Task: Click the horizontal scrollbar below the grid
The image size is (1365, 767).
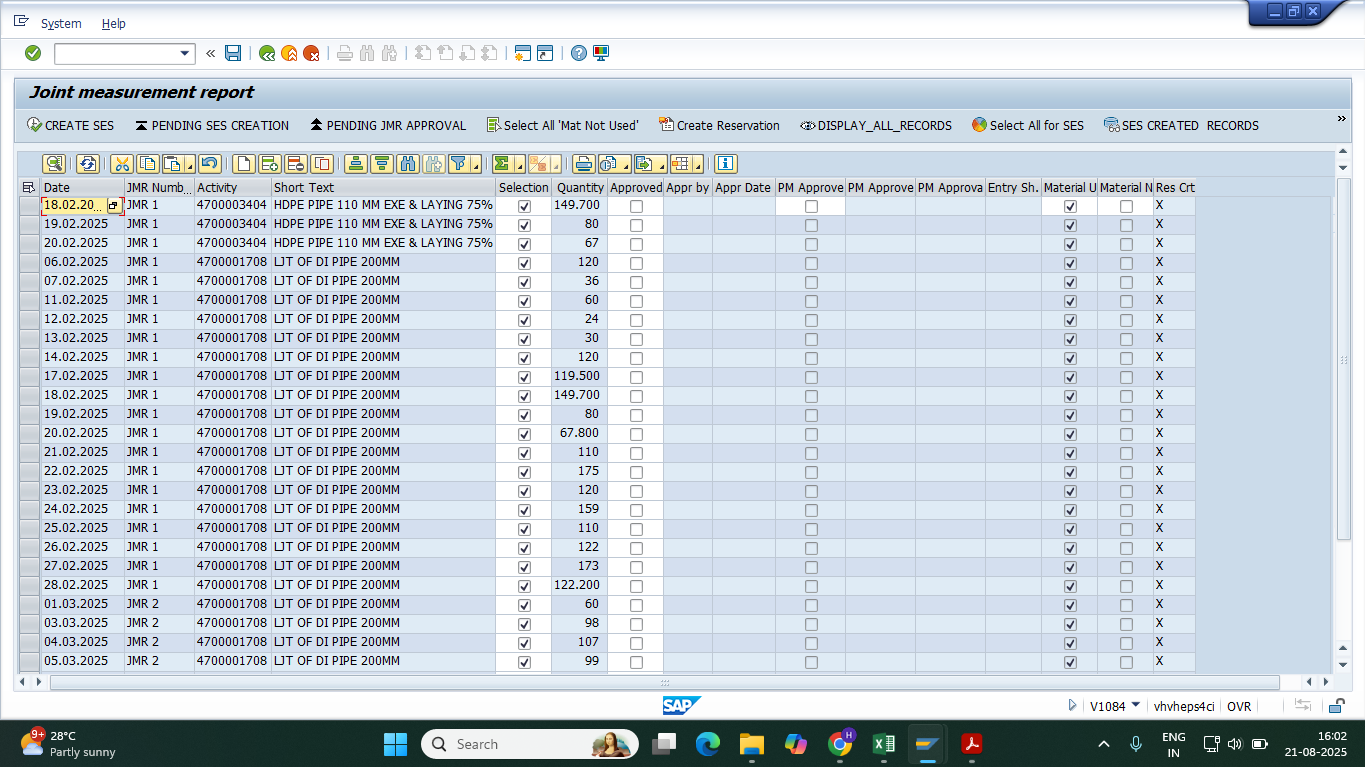Action: (664, 682)
